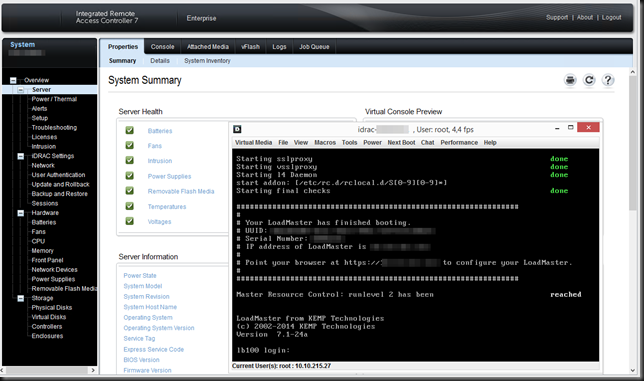Image resolution: width=644 pixels, height=381 pixels.
Task: Select Network under iDRAC Settings
Action: pos(43,165)
